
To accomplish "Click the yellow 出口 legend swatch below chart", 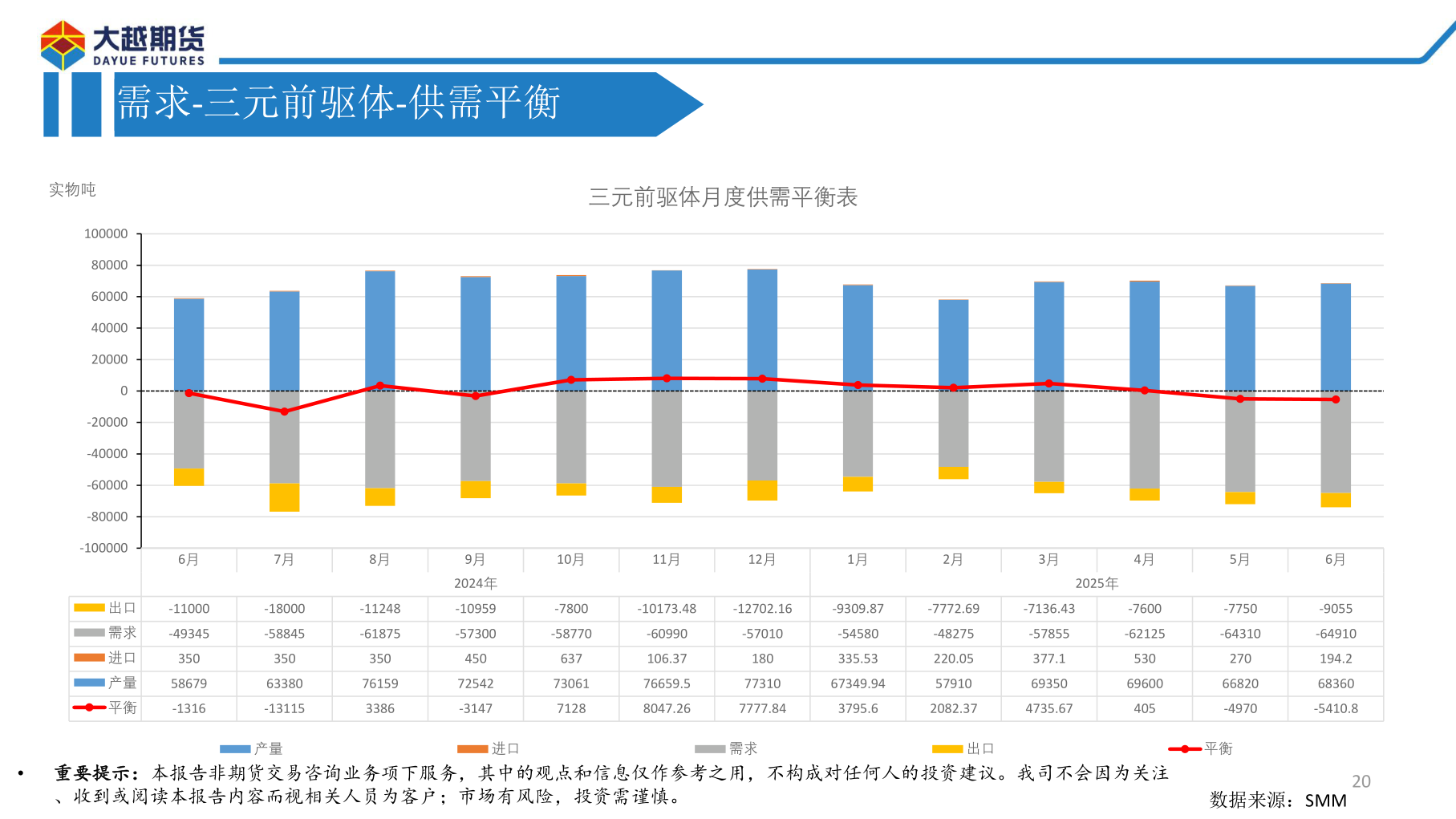I will coord(947,749).
